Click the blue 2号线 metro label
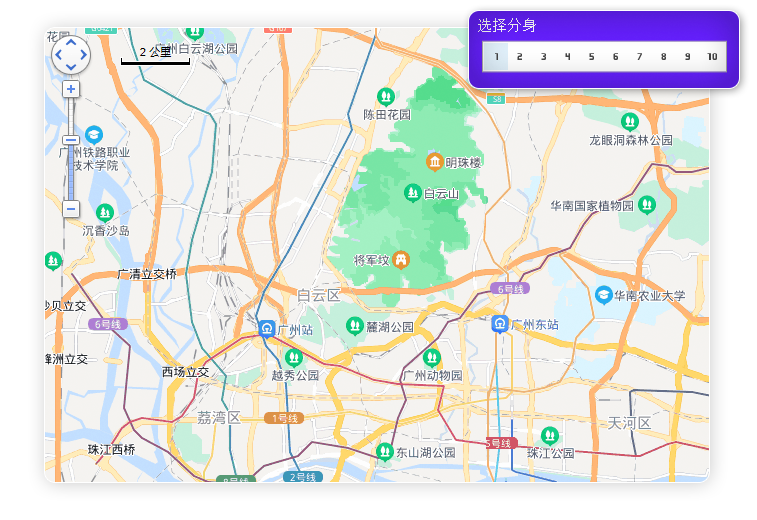The image size is (757, 520). coord(303,477)
